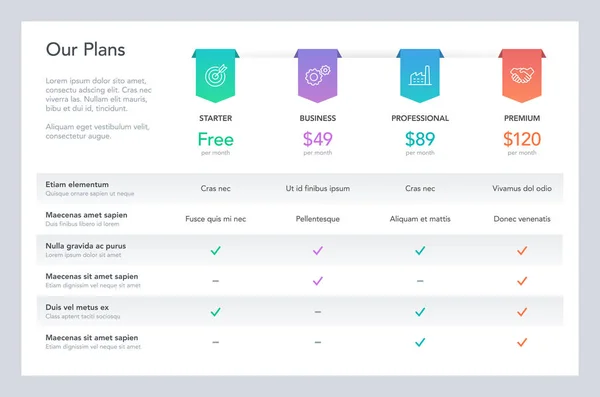Select the $49 Business price
This screenshot has width=600, height=397.
[x=318, y=139]
